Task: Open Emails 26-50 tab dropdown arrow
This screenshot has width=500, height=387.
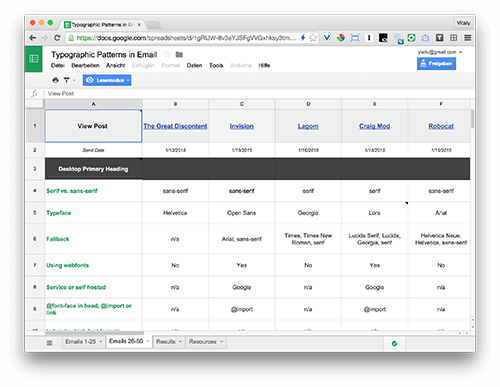Action: point(147,341)
